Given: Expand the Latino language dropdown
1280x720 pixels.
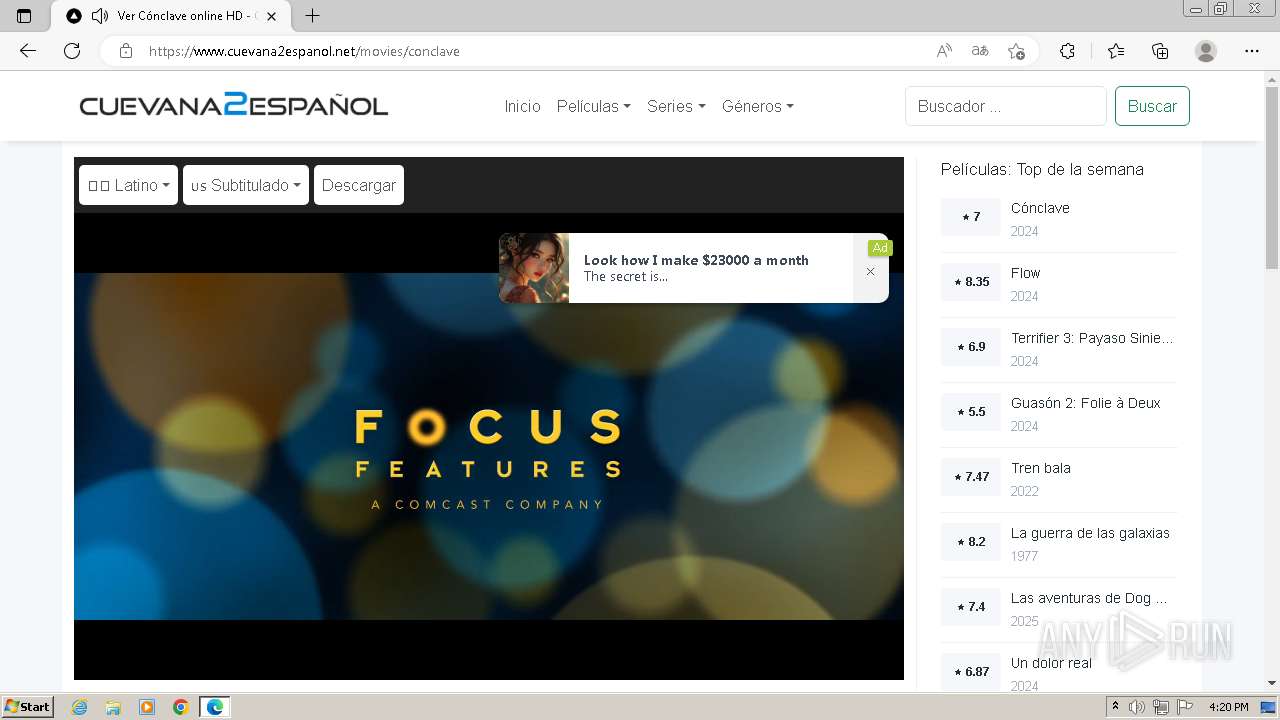Looking at the screenshot, I should [128, 185].
